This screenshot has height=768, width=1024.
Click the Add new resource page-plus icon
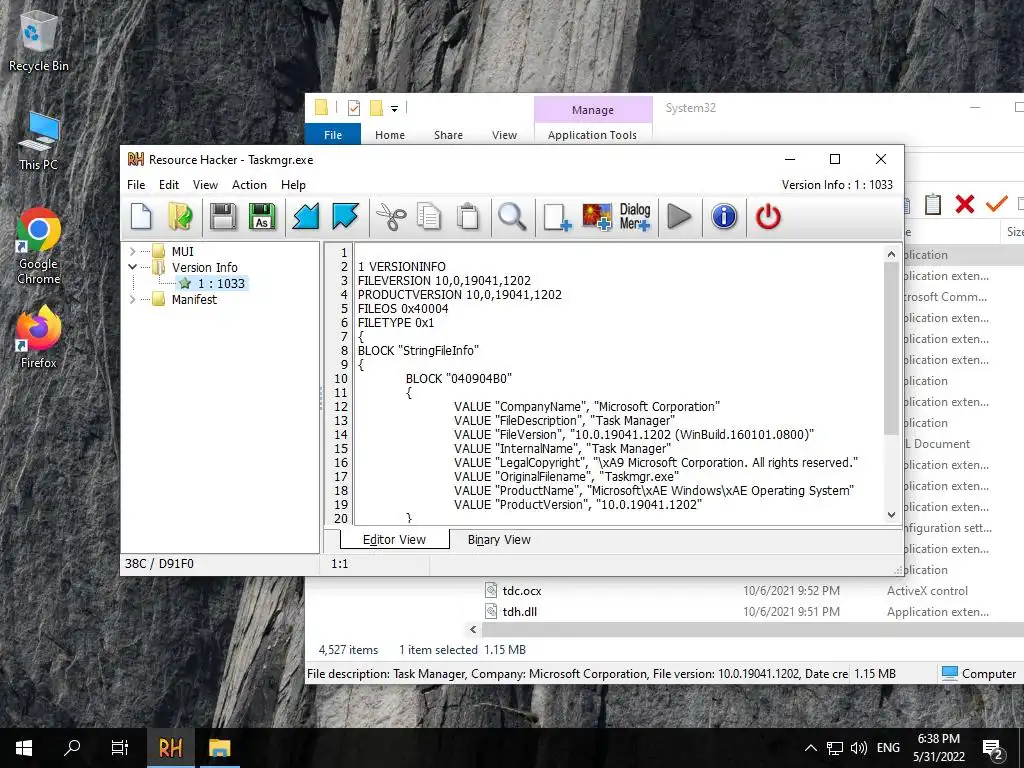(557, 217)
